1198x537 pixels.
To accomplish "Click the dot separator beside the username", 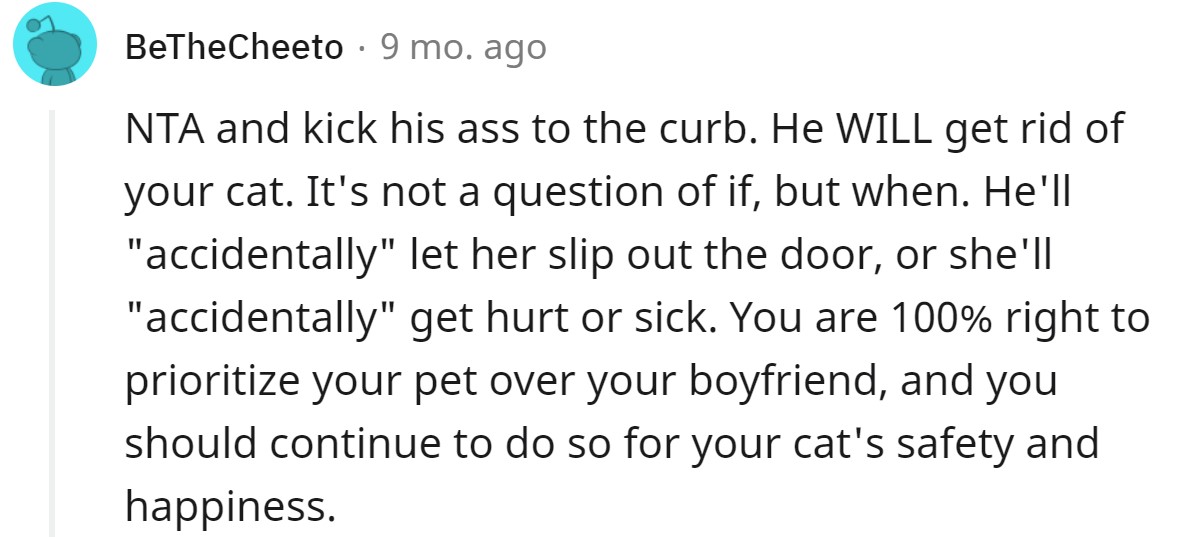I will (362, 47).
